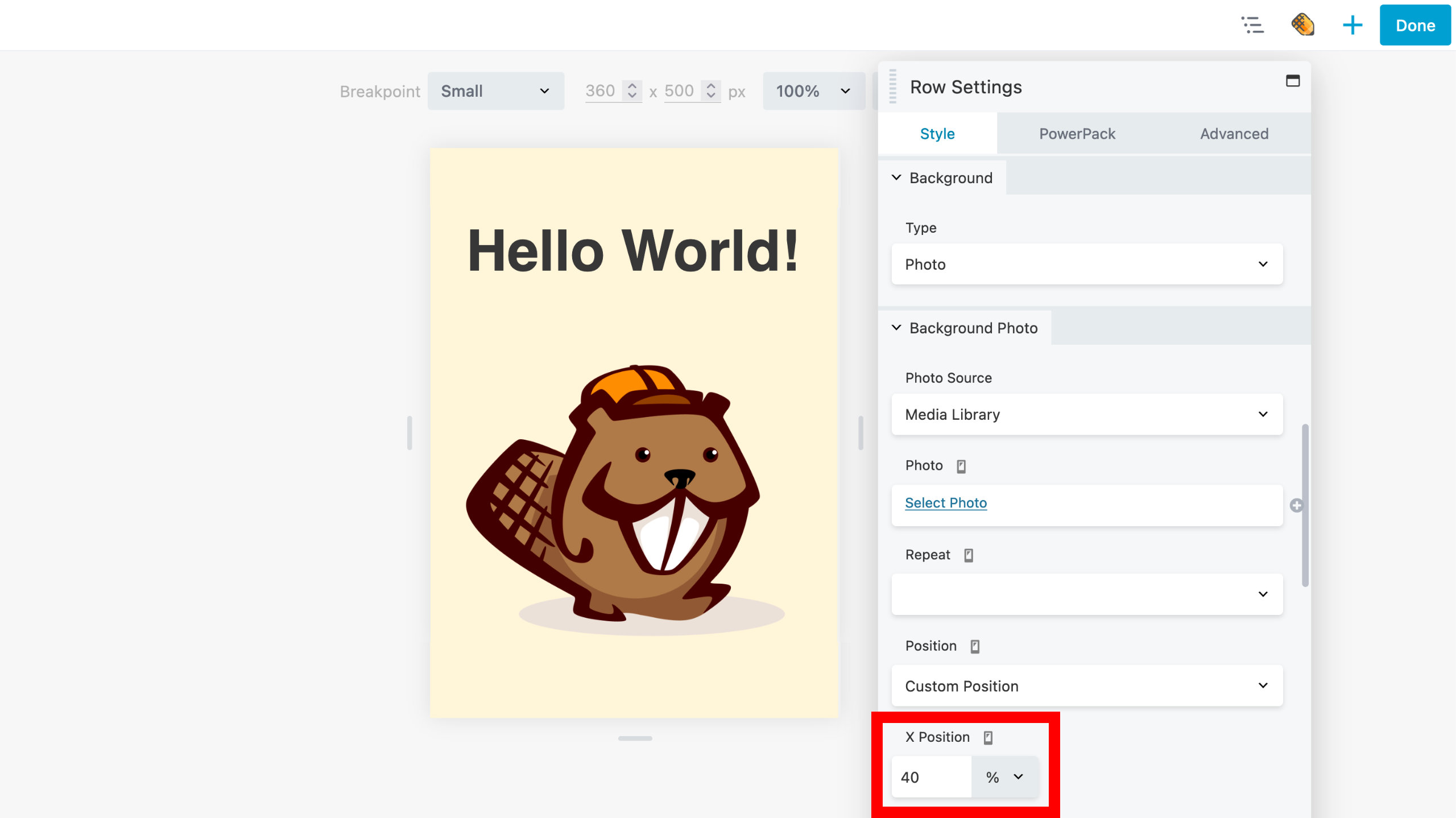Click the Done button
1456x818 pixels.
[1414, 26]
